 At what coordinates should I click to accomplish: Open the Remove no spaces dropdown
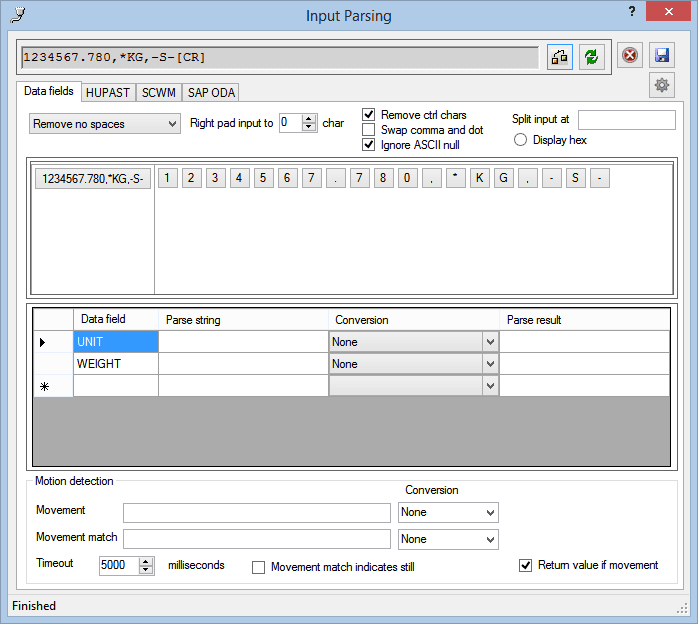pyautogui.click(x=104, y=124)
